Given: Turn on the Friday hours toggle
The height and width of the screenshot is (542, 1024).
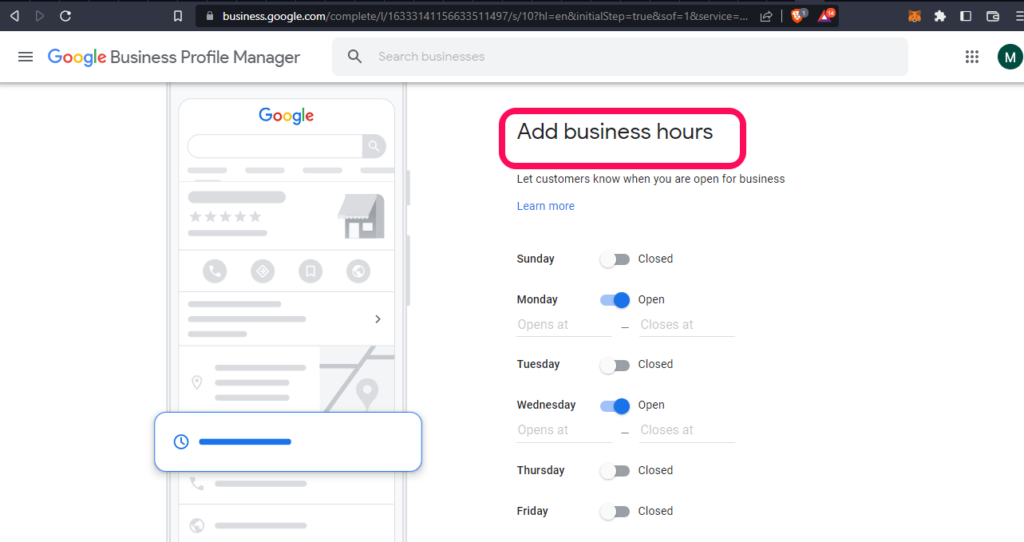Looking at the screenshot, I should click(x=615, y=511).
